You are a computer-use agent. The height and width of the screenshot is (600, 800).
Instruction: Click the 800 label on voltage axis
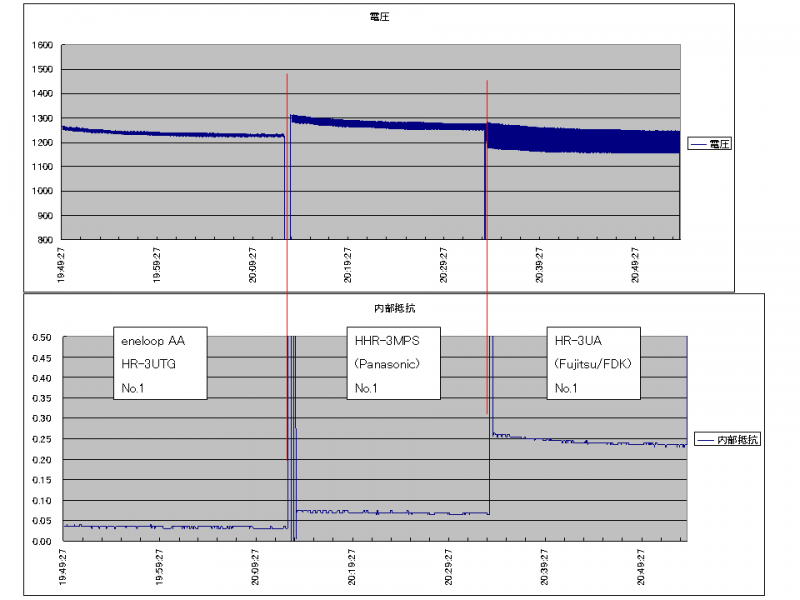45,240
